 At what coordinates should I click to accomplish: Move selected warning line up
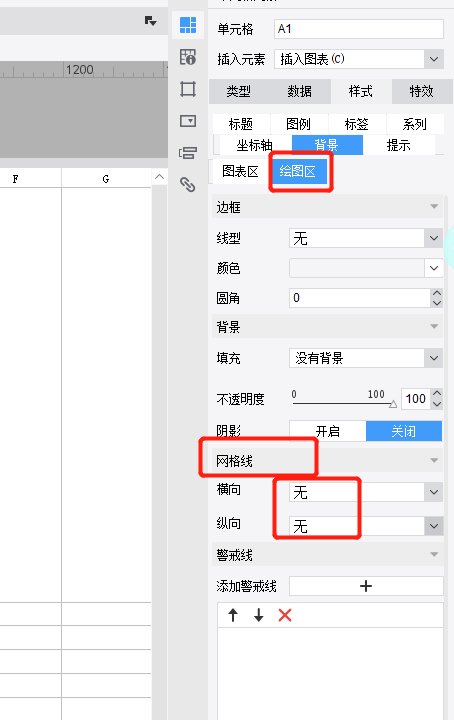pyautogui.click(x=233, y=615)
